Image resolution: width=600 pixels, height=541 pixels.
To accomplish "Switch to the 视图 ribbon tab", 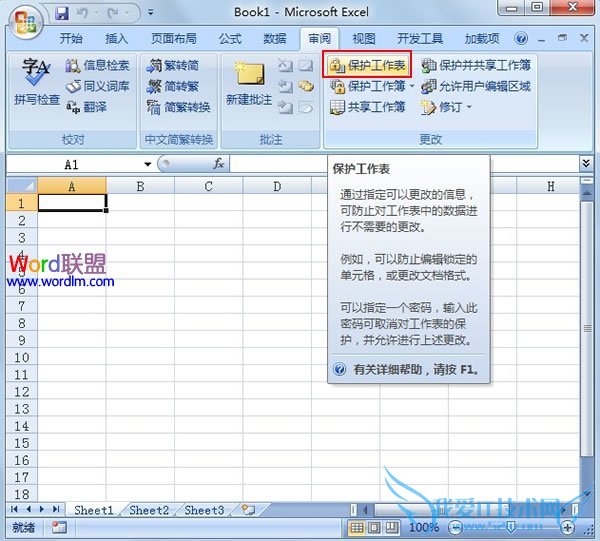I will point(364,39).
